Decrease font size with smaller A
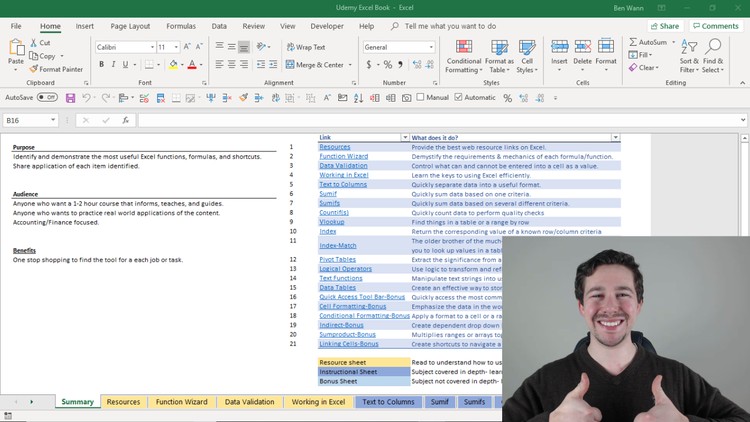Screen dimensions: 750x422 pyautogui.click(x=199, y=46)
